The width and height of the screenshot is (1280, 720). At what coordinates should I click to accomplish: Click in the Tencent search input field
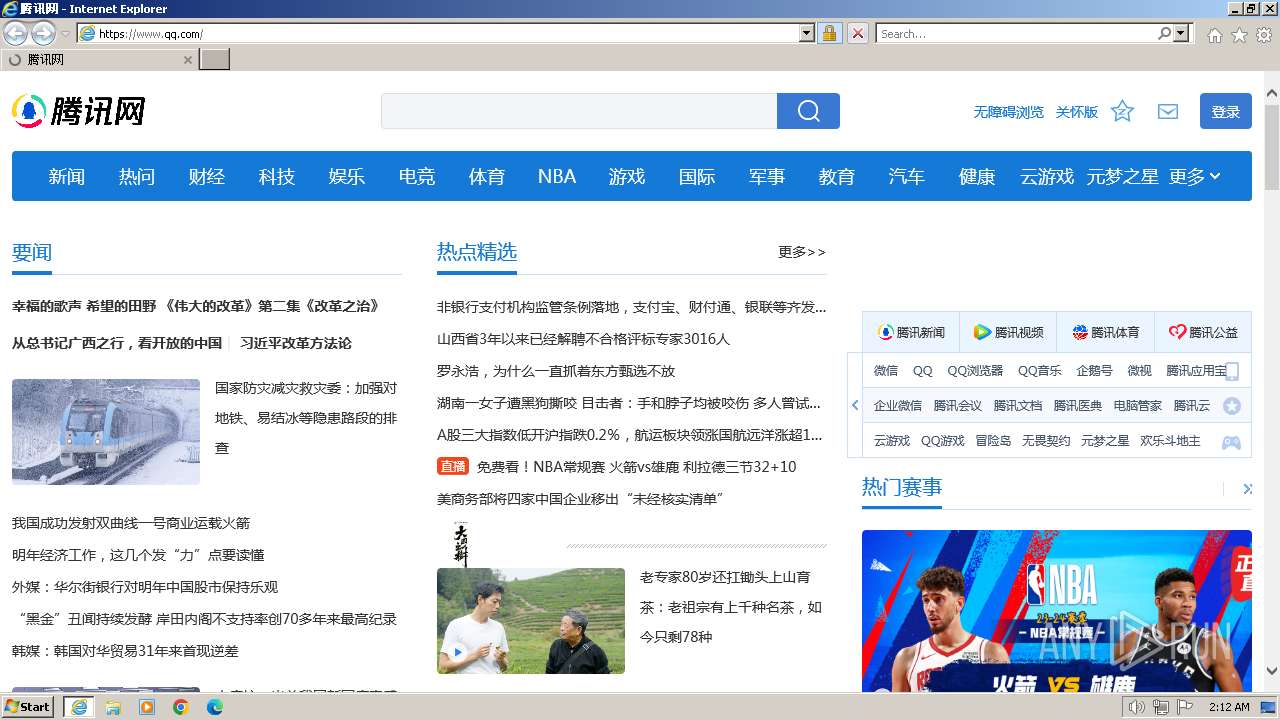coord(579,111)
